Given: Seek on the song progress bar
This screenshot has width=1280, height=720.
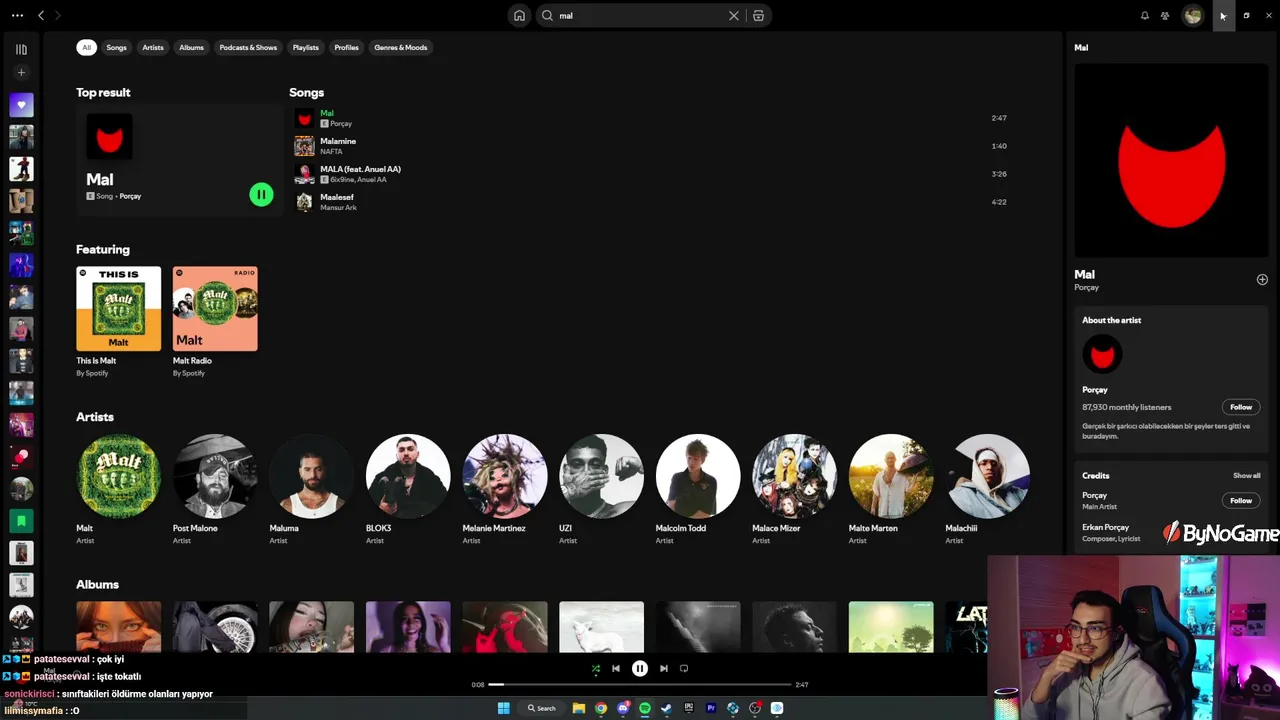Looking at the screenshot, I should [x=639, y=684].
